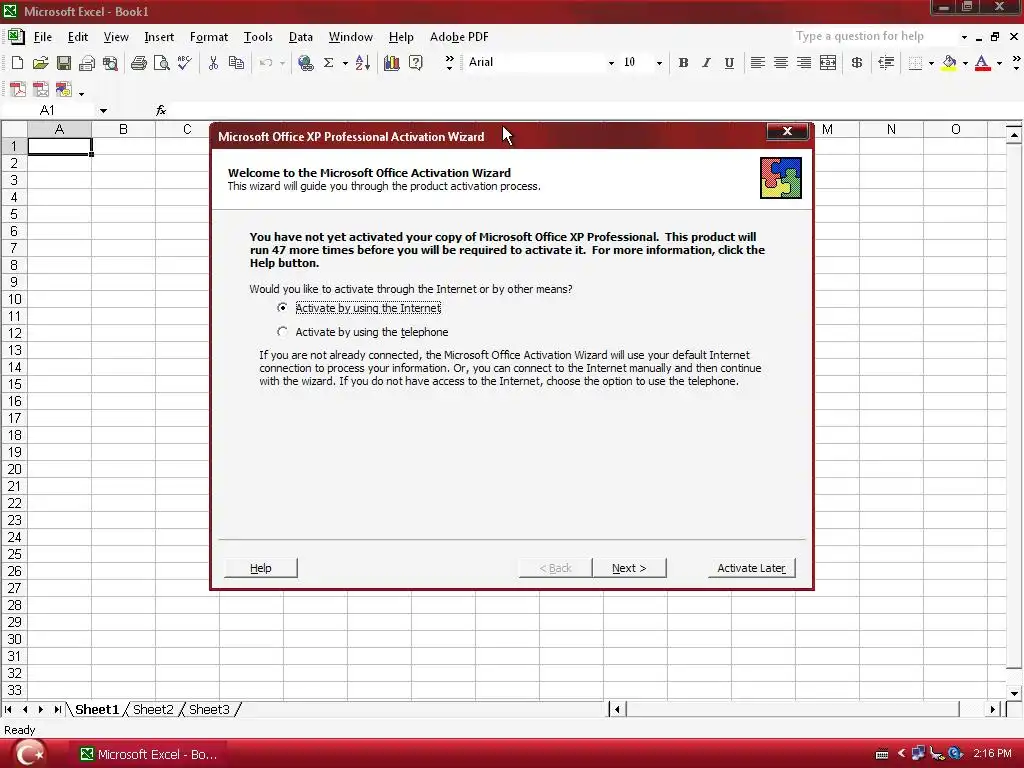Send workbook by e-mail icon
The width and height of the screenshot is (1024, 768).
pos(87,63)
